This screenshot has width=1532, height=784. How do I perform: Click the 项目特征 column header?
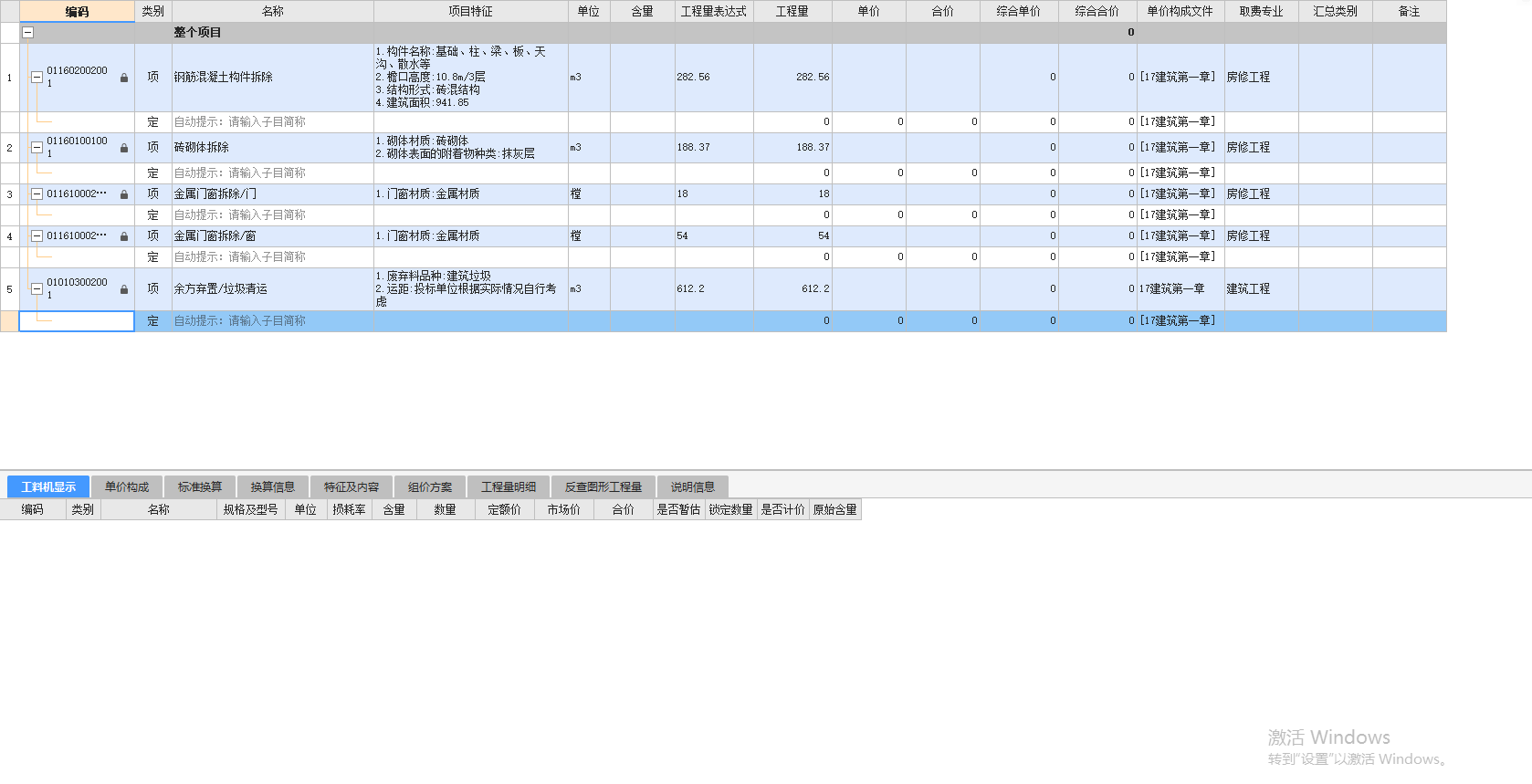[x=470, y=11]
